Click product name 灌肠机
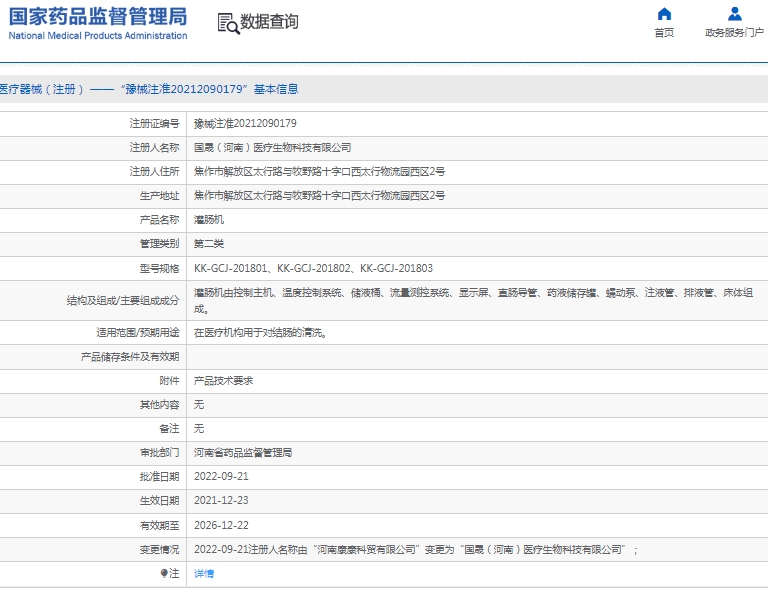 tap(209, 219)
